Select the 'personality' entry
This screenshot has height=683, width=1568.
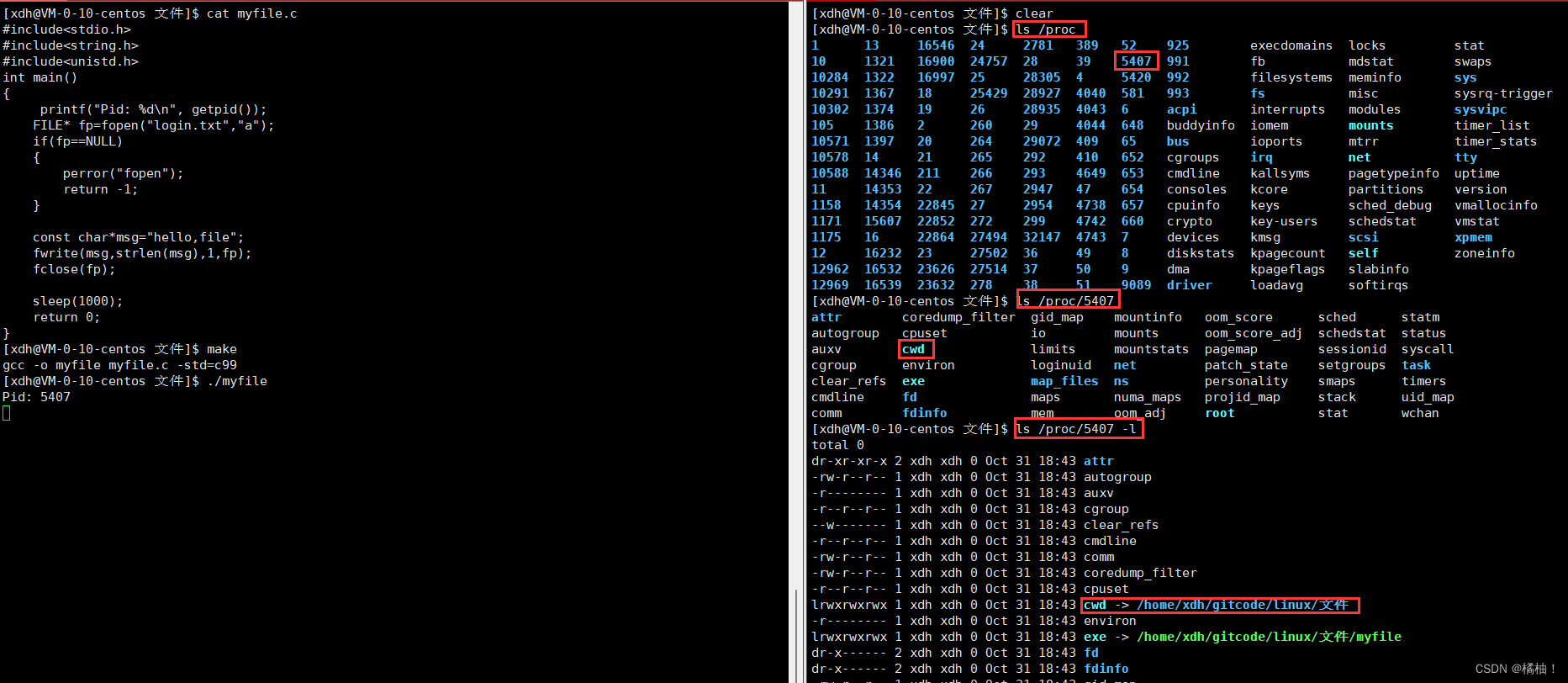click(1246, 381)
